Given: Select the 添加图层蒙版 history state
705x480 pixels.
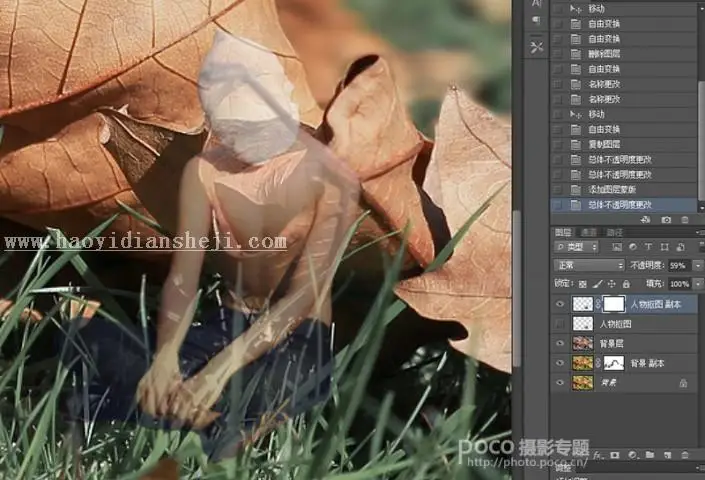Looking at the screenshot, I should point(624,190).
